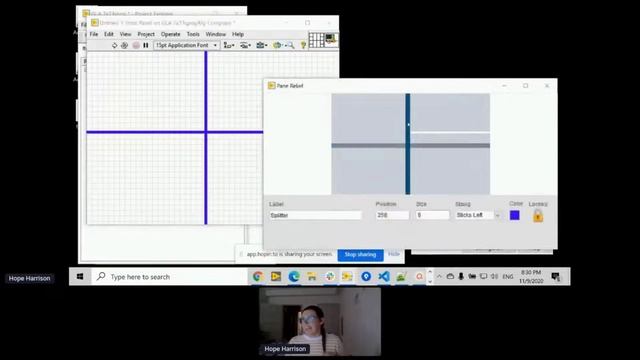Click the Stop sharing button
640x360 pixels.
click(360, 255)
